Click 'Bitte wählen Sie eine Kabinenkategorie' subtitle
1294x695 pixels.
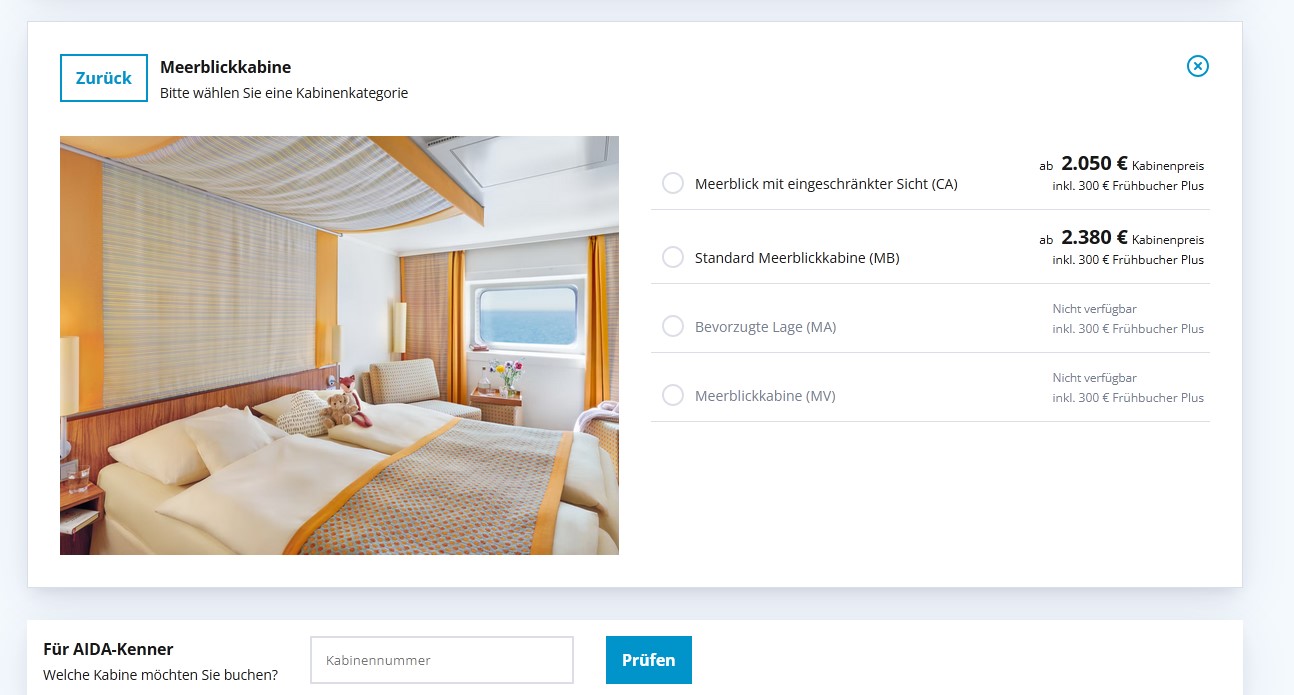pyautogui.click(x=284, y=93)
